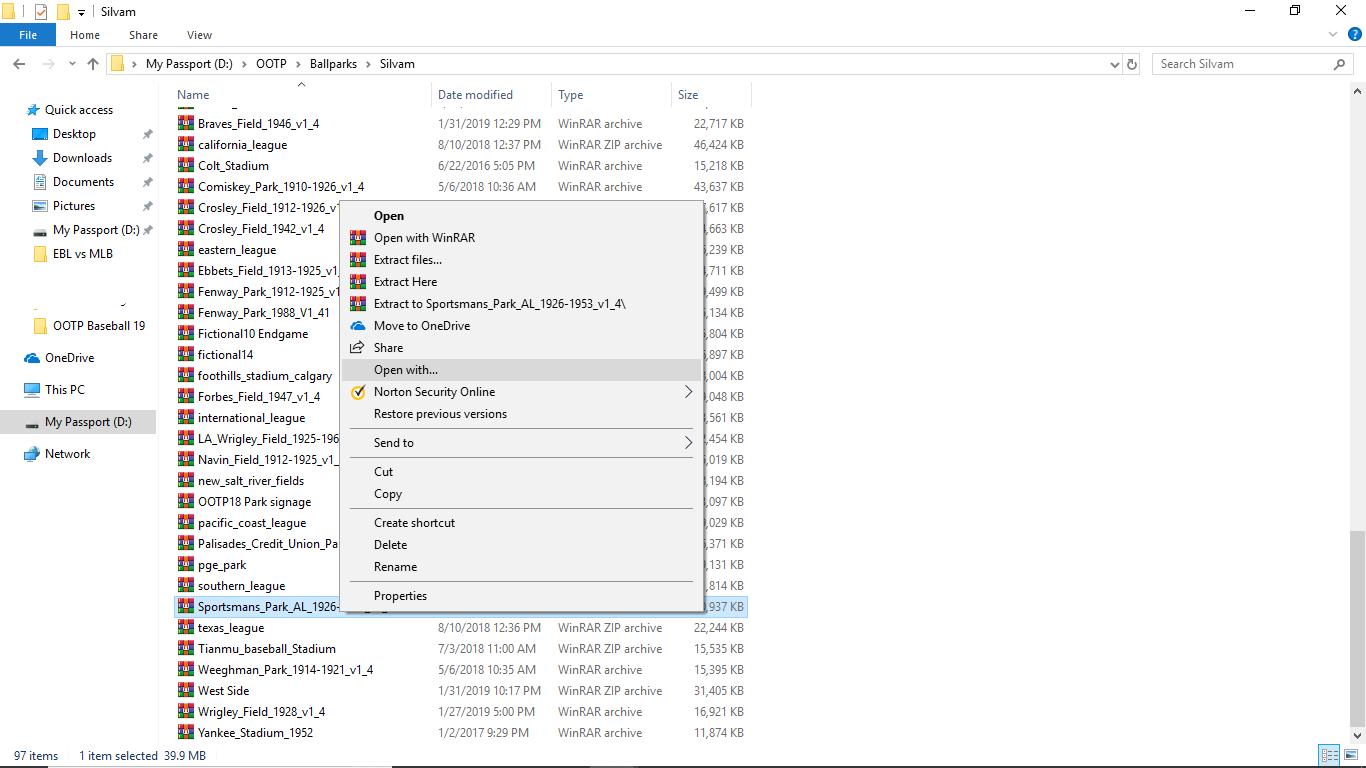Expand the ribbon with the chevron
Screen dimensions: 1366x768
(1333, 35)
